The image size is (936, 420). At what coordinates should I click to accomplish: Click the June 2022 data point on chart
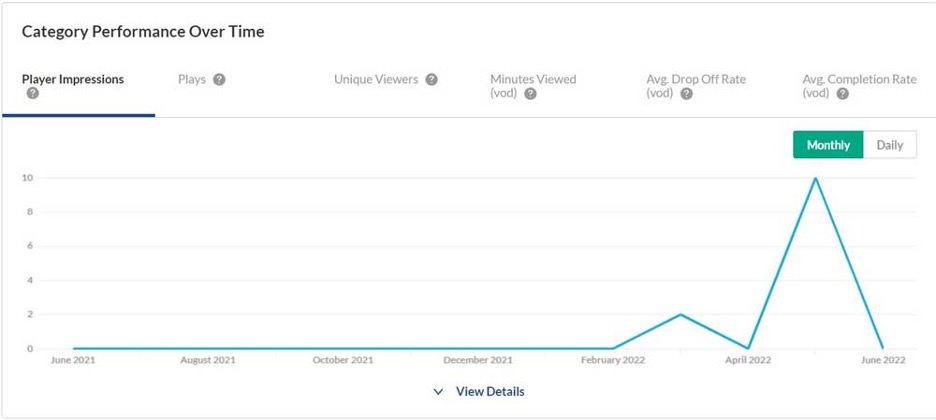[883, 348]
